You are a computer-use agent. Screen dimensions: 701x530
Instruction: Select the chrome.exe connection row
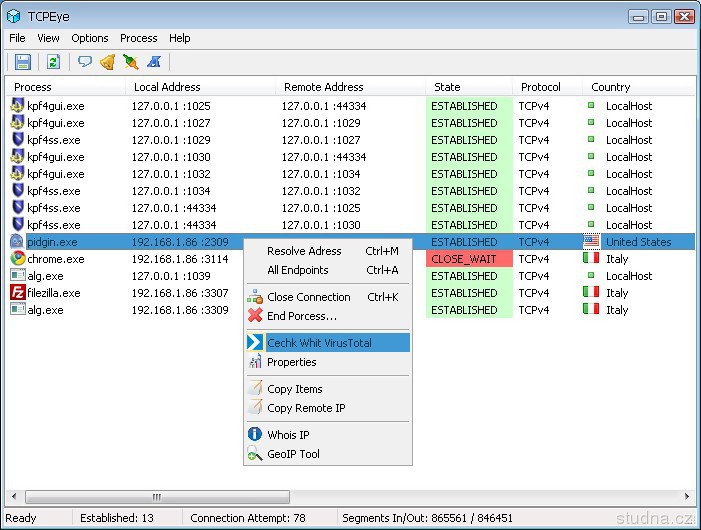pos(56,259)
